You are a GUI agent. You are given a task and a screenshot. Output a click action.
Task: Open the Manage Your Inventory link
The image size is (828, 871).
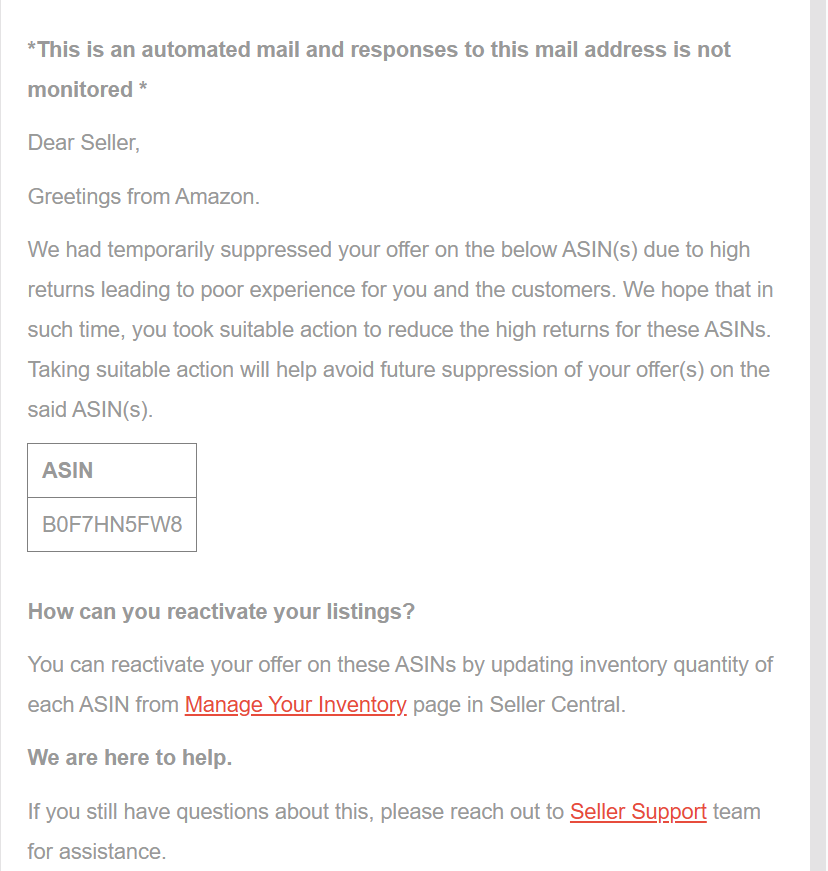[x=295, y=704]
